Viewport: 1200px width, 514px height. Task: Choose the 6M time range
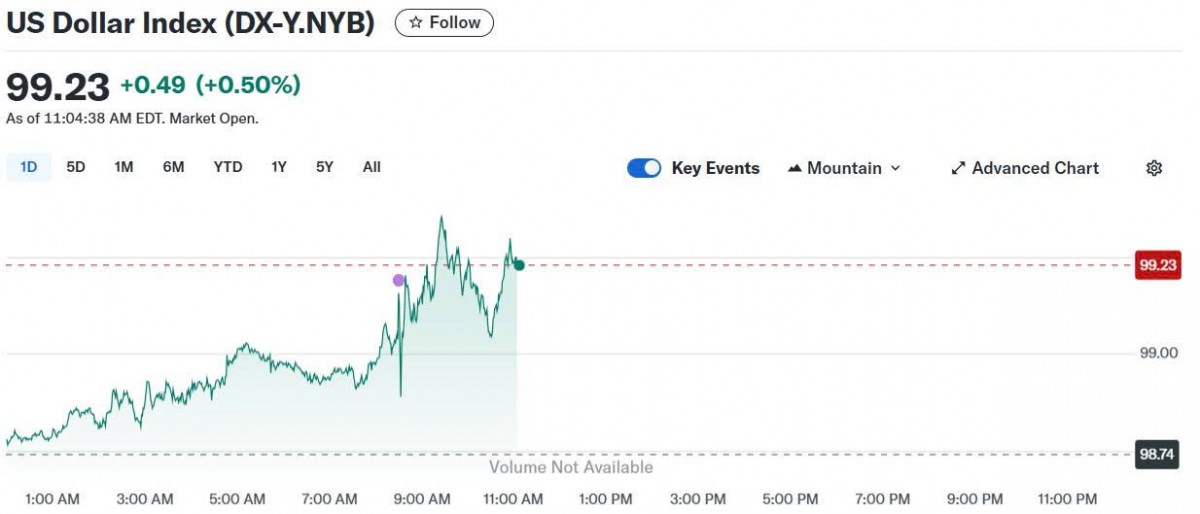point(174,167)
